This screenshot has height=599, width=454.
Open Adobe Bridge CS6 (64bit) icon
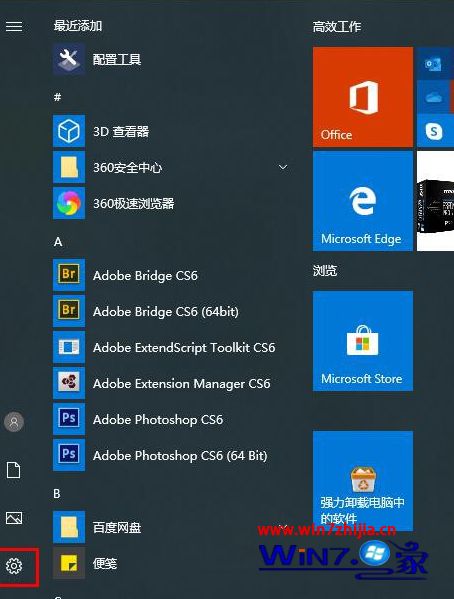click(x=69, y=311)
